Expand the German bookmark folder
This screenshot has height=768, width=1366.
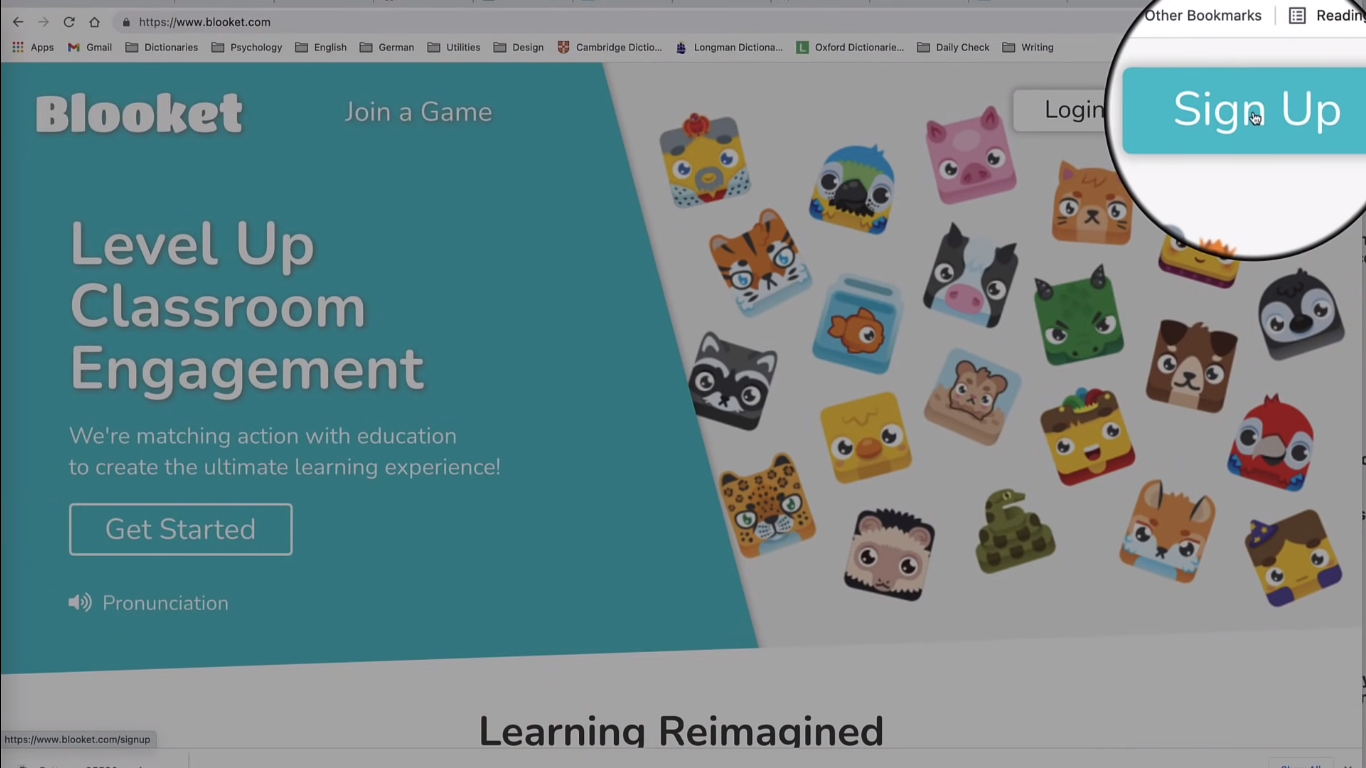pos(387,47)
